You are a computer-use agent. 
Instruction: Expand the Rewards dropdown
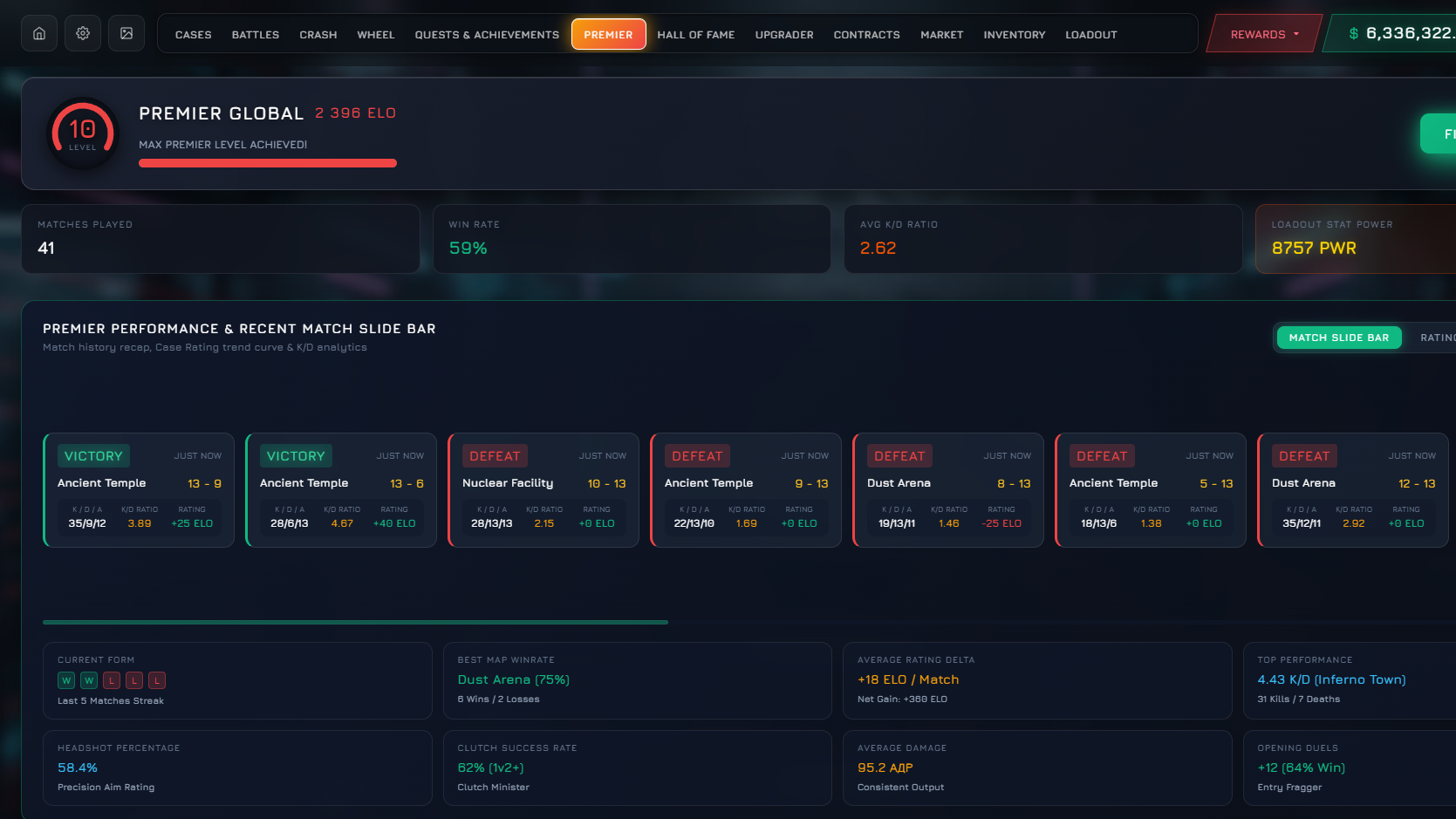click(x=1265, y=34)
